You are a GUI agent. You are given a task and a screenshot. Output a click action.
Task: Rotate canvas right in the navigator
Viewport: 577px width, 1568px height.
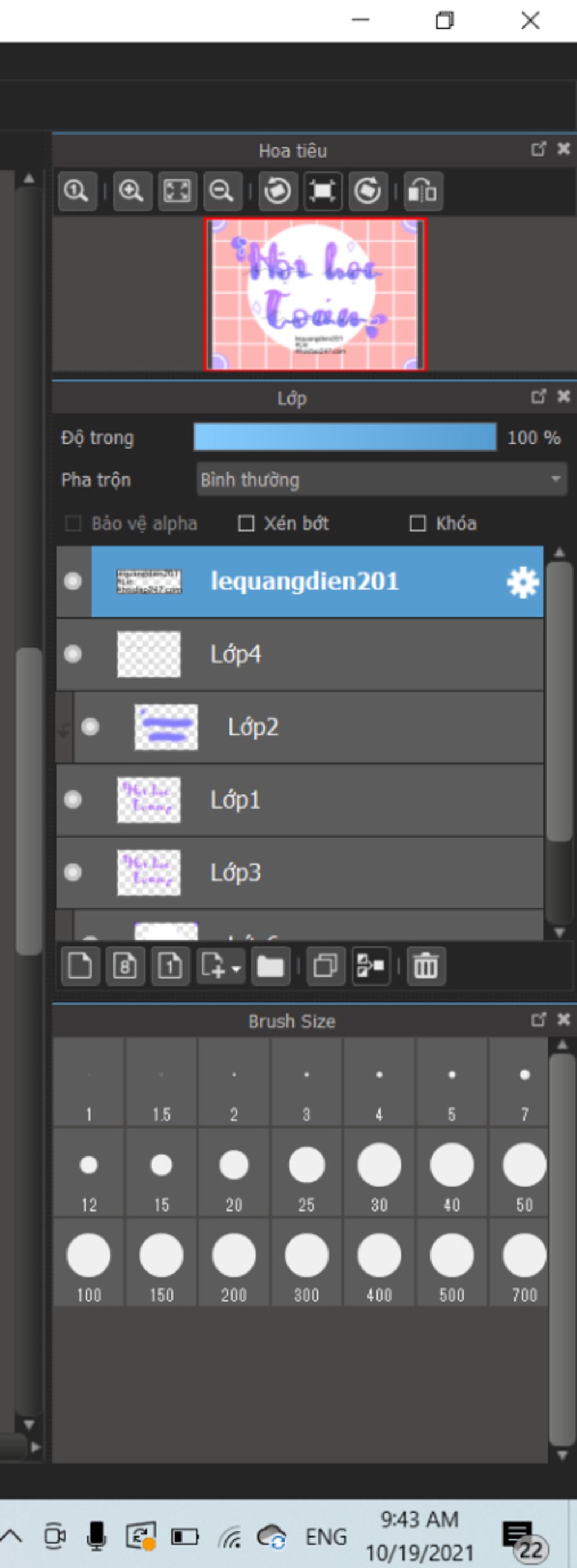click(368, 191)
